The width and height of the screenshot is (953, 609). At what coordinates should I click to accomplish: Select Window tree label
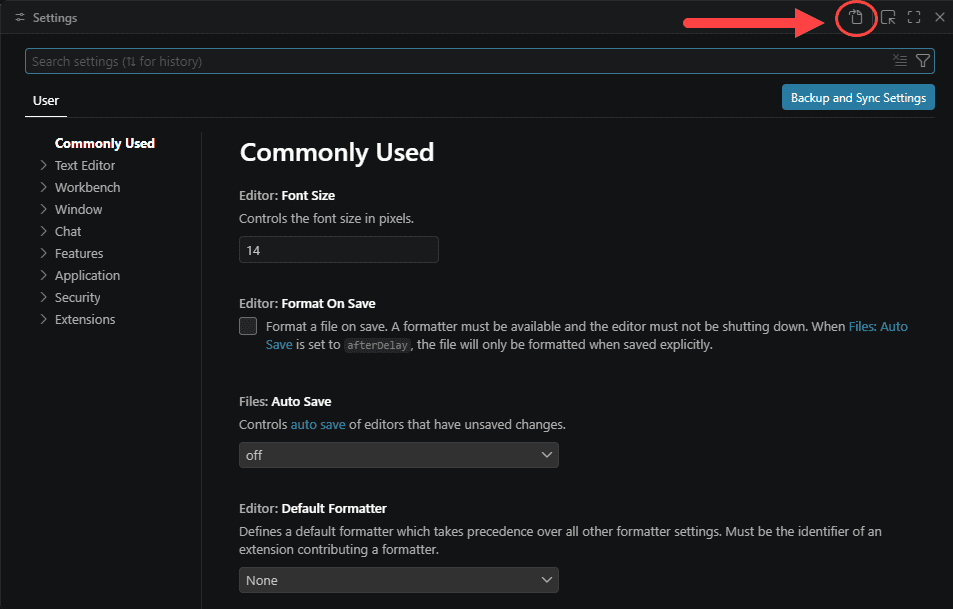(78, 209)
